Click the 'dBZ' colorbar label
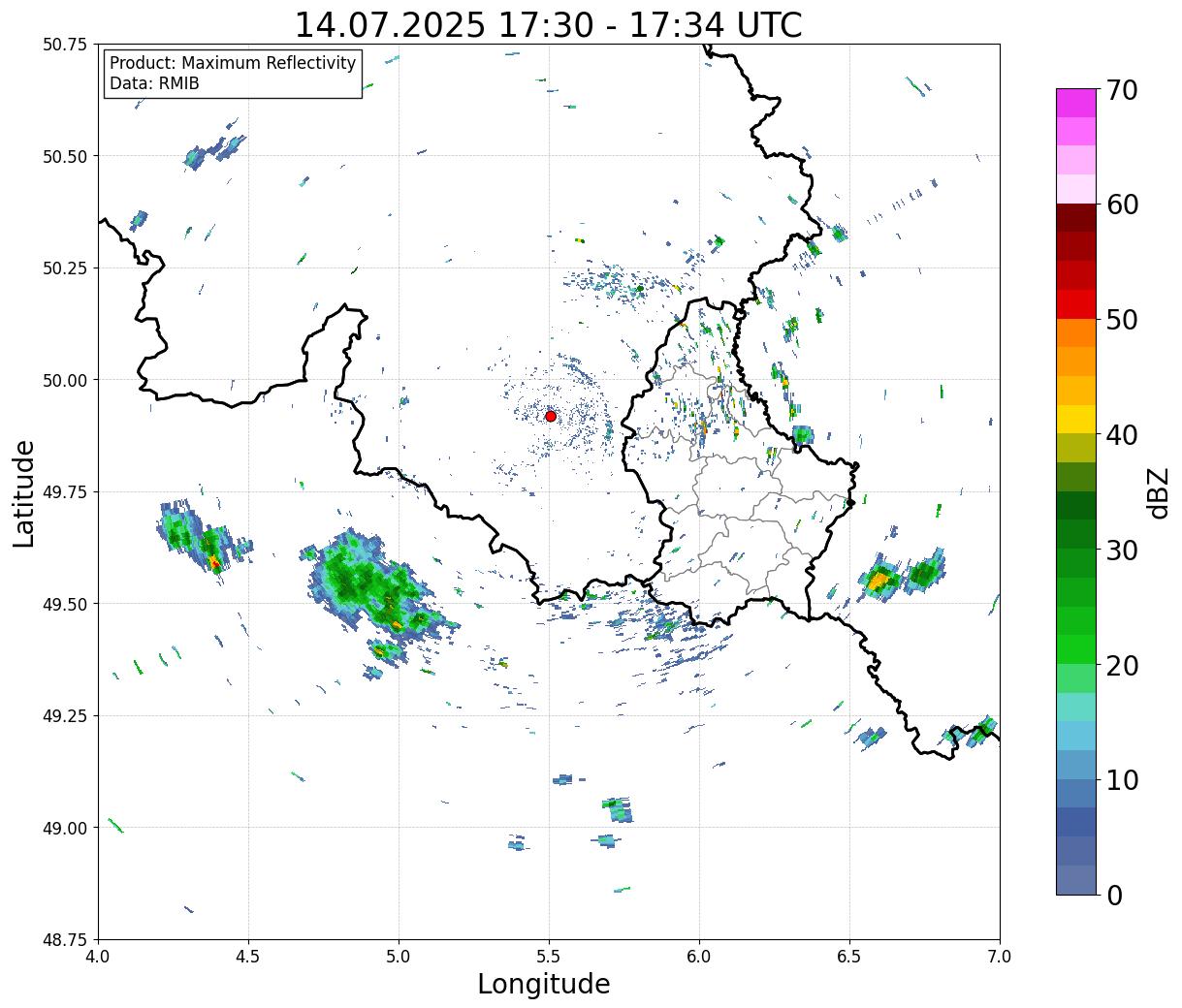The image size is (1182, 1008). pyautogui.click(x=1158, y=492)
